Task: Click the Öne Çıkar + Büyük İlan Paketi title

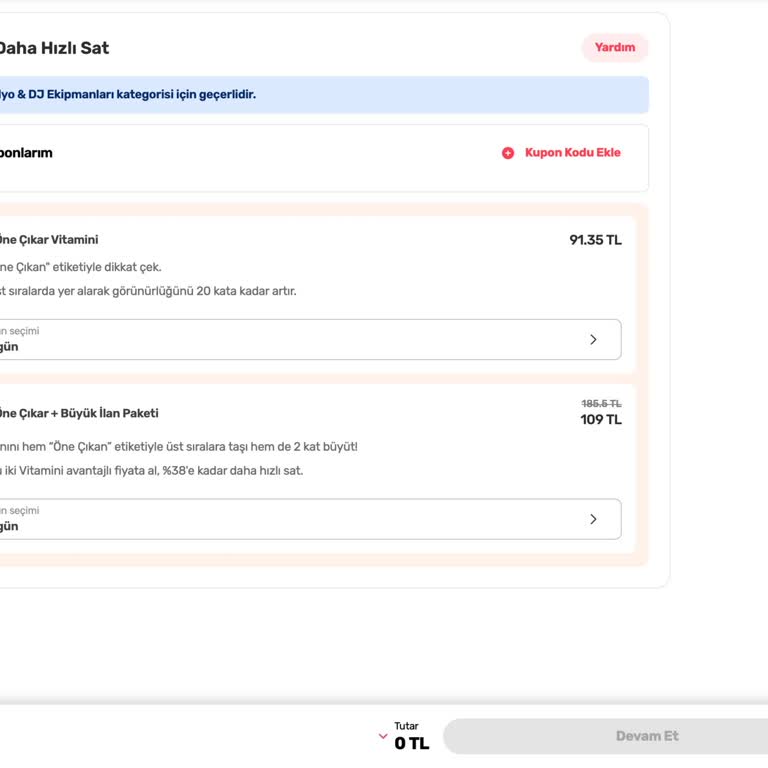Action: pyautogui.click(x=79, y=413)
